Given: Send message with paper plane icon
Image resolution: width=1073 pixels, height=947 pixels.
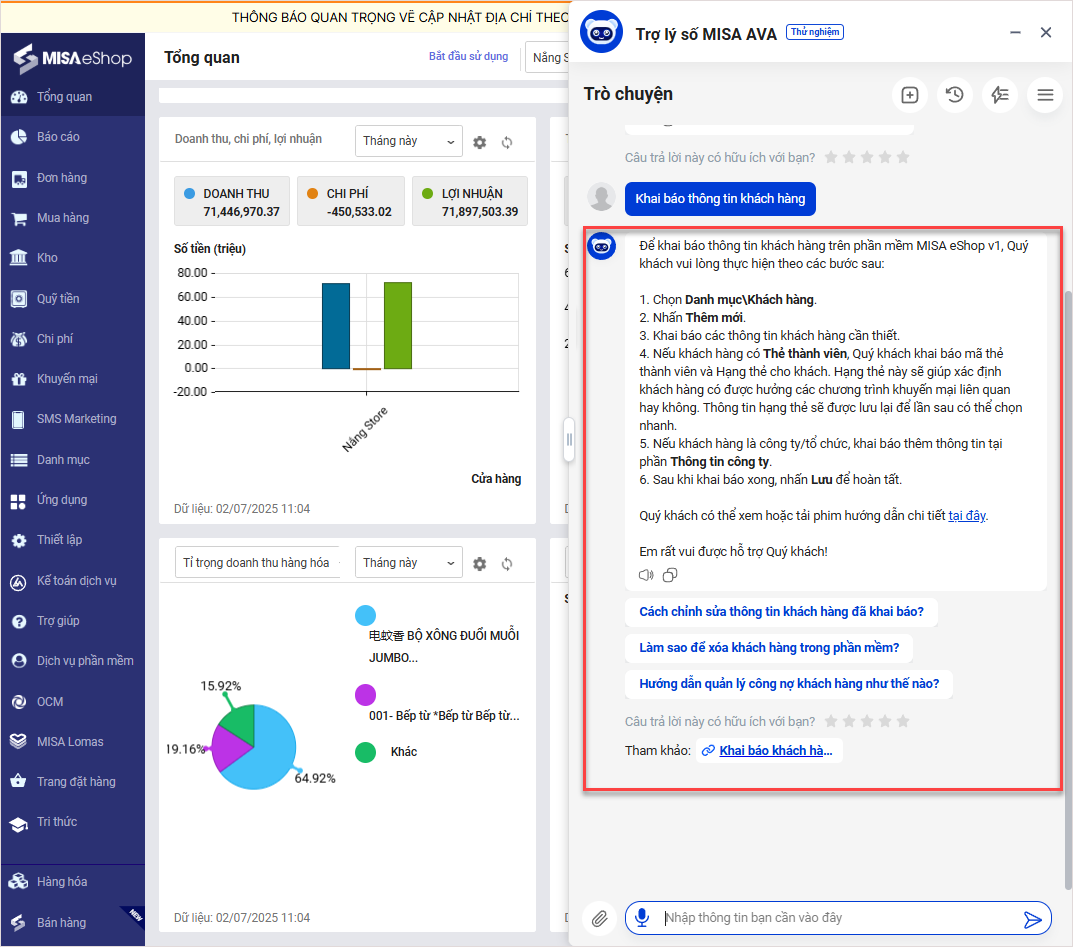Looking at the screenshot, I should 1033,919.
